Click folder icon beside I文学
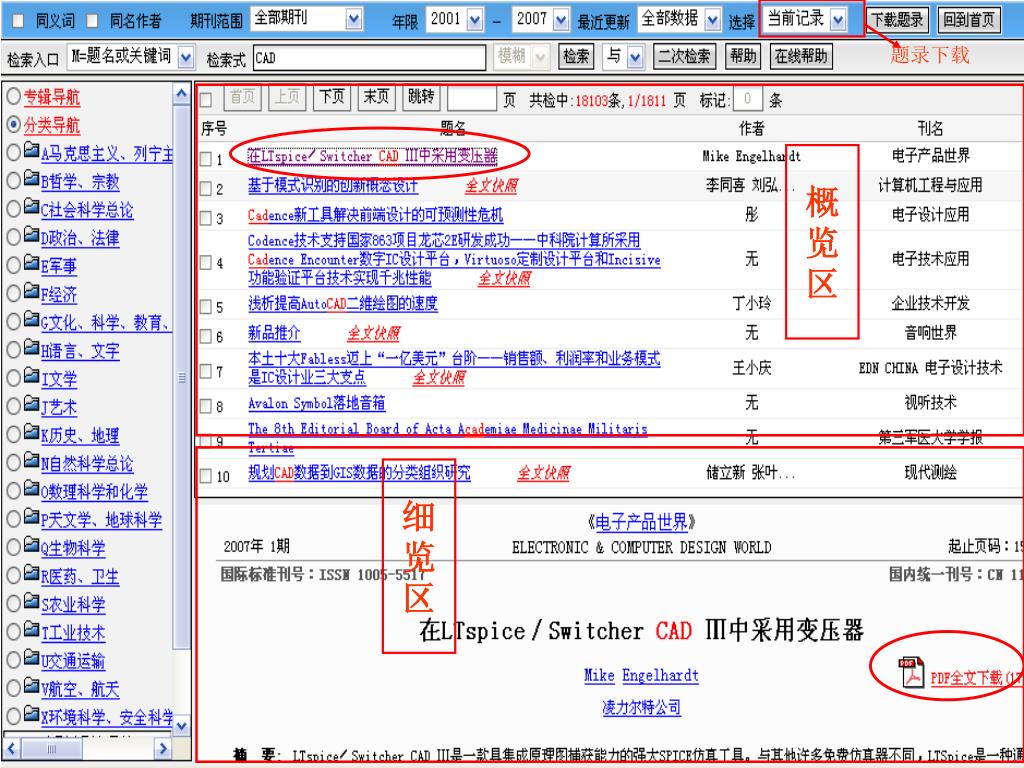The height and width of the screenshot is (768, 1024). click(x=31, y=377)
